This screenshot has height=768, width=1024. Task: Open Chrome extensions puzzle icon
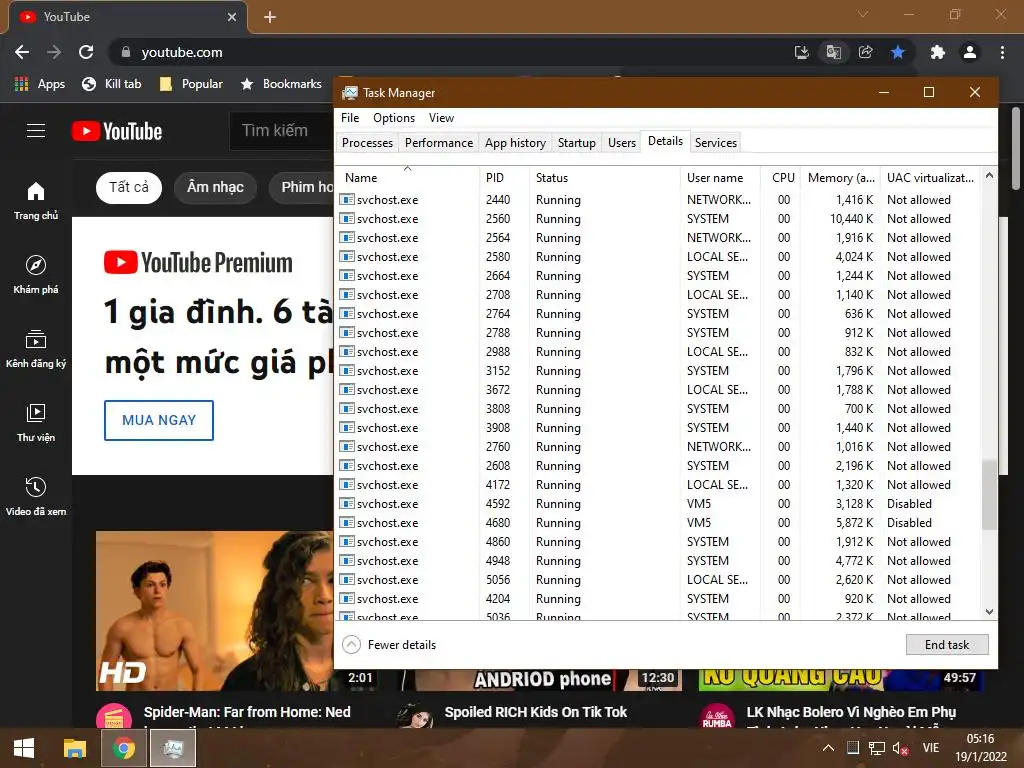938,52
